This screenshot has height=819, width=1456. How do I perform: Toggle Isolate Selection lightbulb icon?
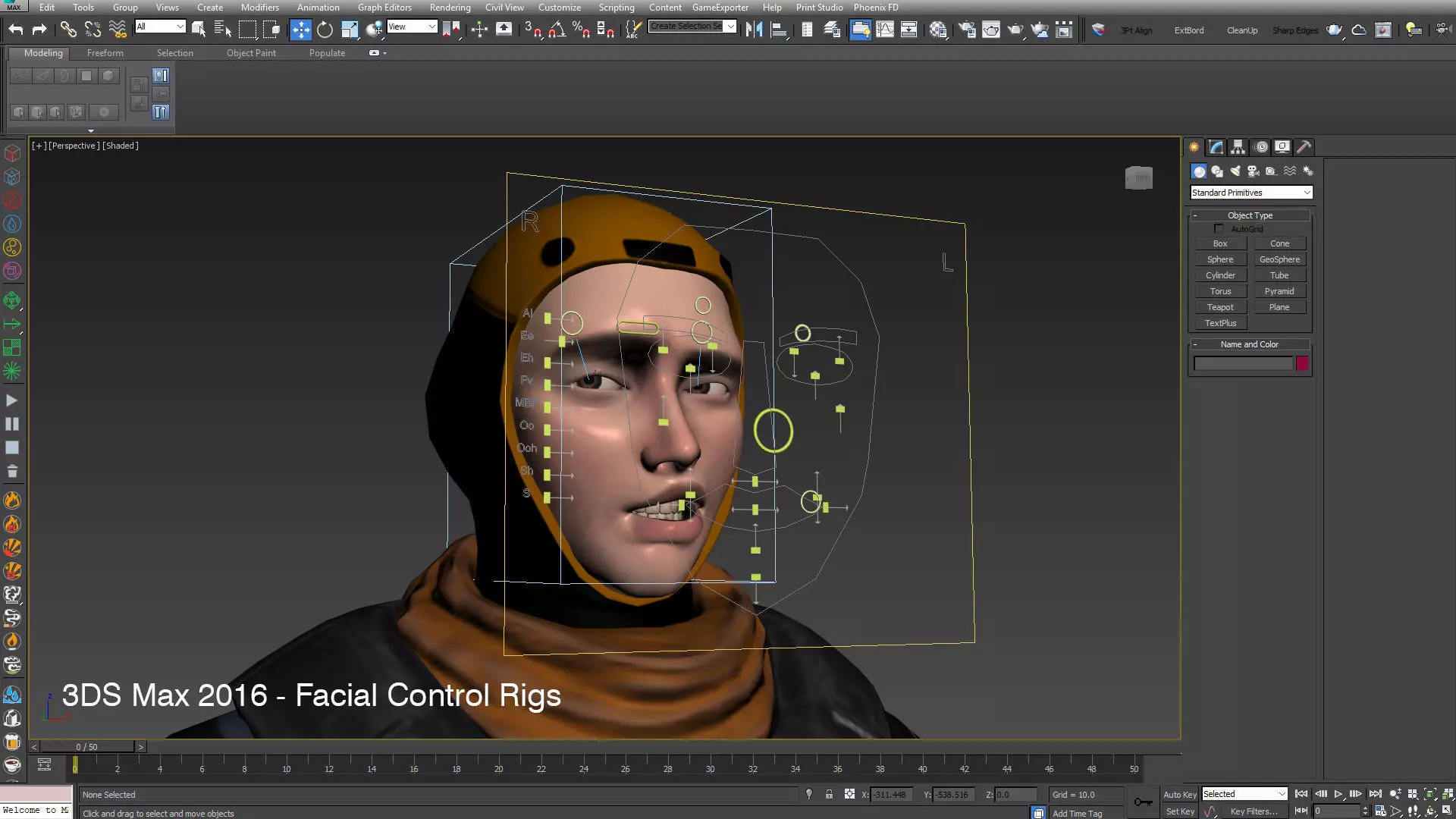(x=808, y=794)
